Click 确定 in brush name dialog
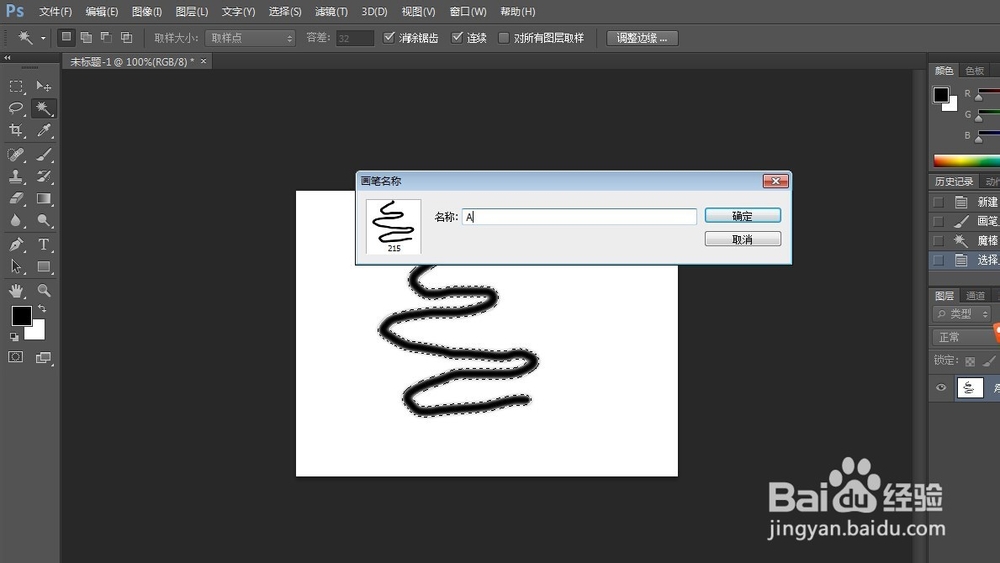The image size is (1000, 563). pos(742,216)
